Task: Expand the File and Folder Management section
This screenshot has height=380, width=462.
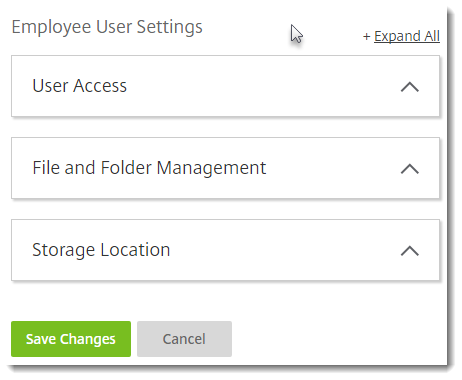Action: [x=225, y=168]
